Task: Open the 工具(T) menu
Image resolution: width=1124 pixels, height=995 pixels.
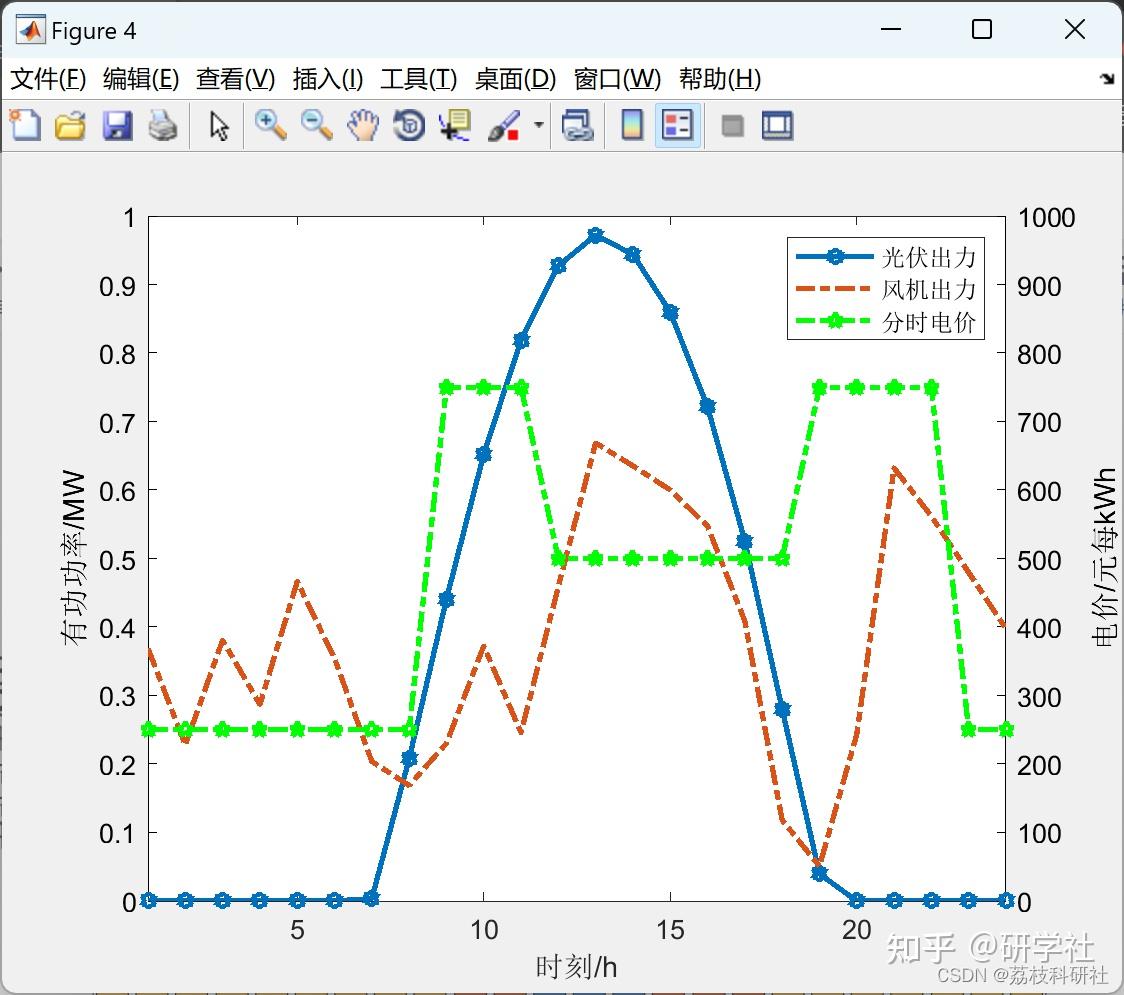Action: [x=419, y=78]
